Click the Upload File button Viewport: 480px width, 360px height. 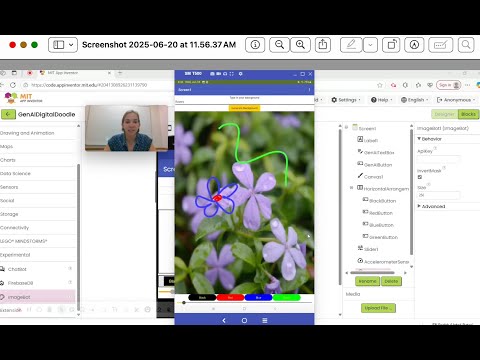tap(378, 308)
